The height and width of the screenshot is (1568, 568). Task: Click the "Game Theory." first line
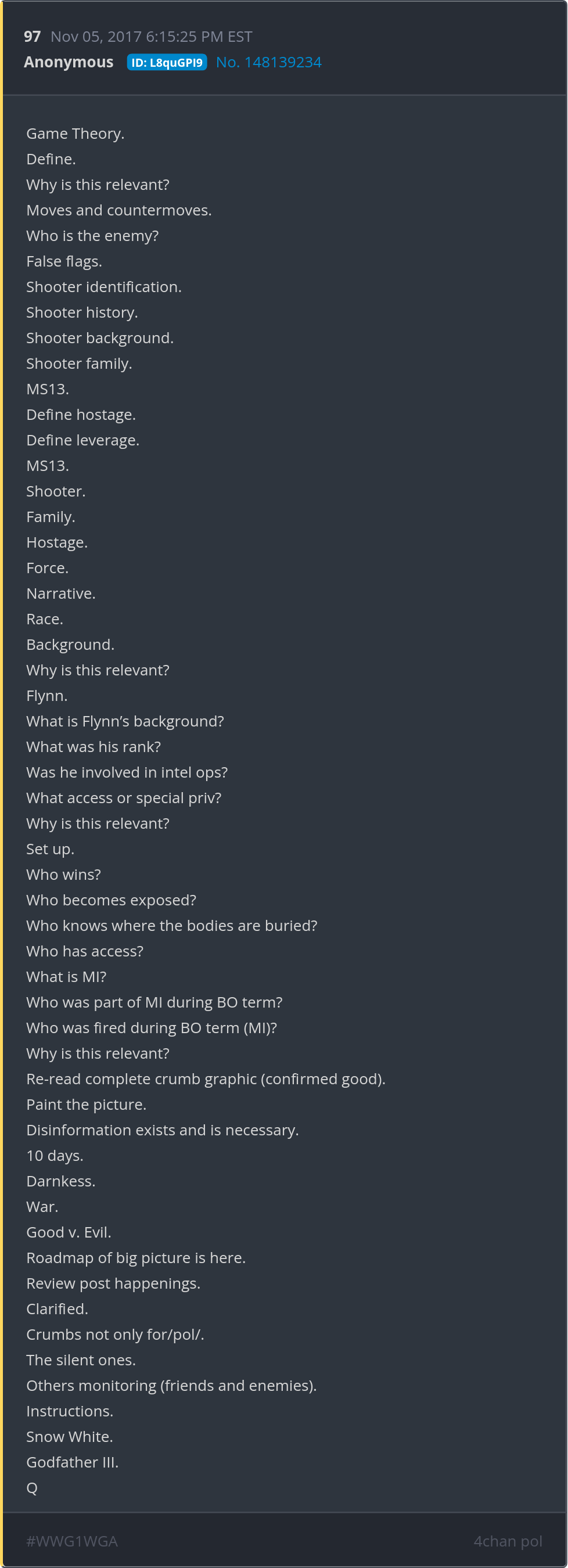pyautogui.click(x=75, y=134)
